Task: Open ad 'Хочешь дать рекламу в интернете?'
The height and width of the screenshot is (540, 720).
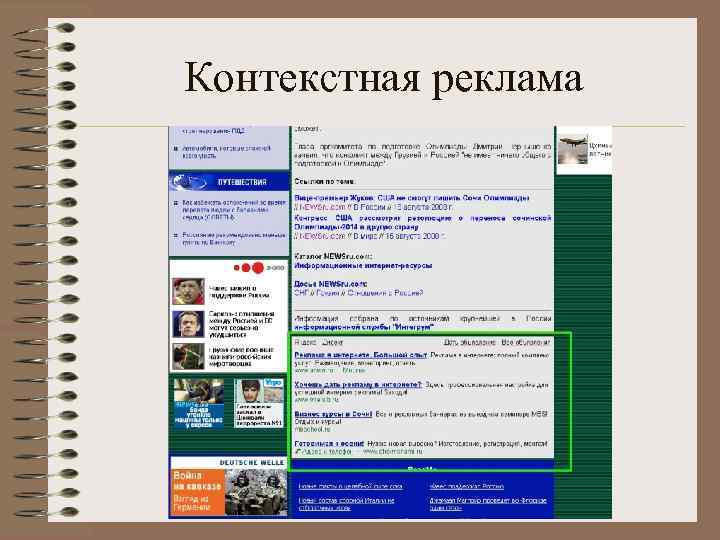Action: [x=358, y=385]
